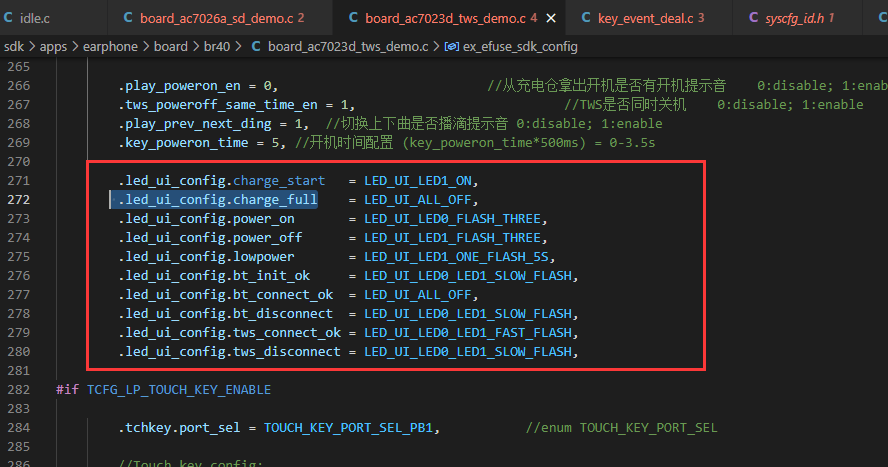The width and height of the screenshot is (888, 467).
Task: Open the br40 breadcrumb folder
Action: (x=217, y=46)
